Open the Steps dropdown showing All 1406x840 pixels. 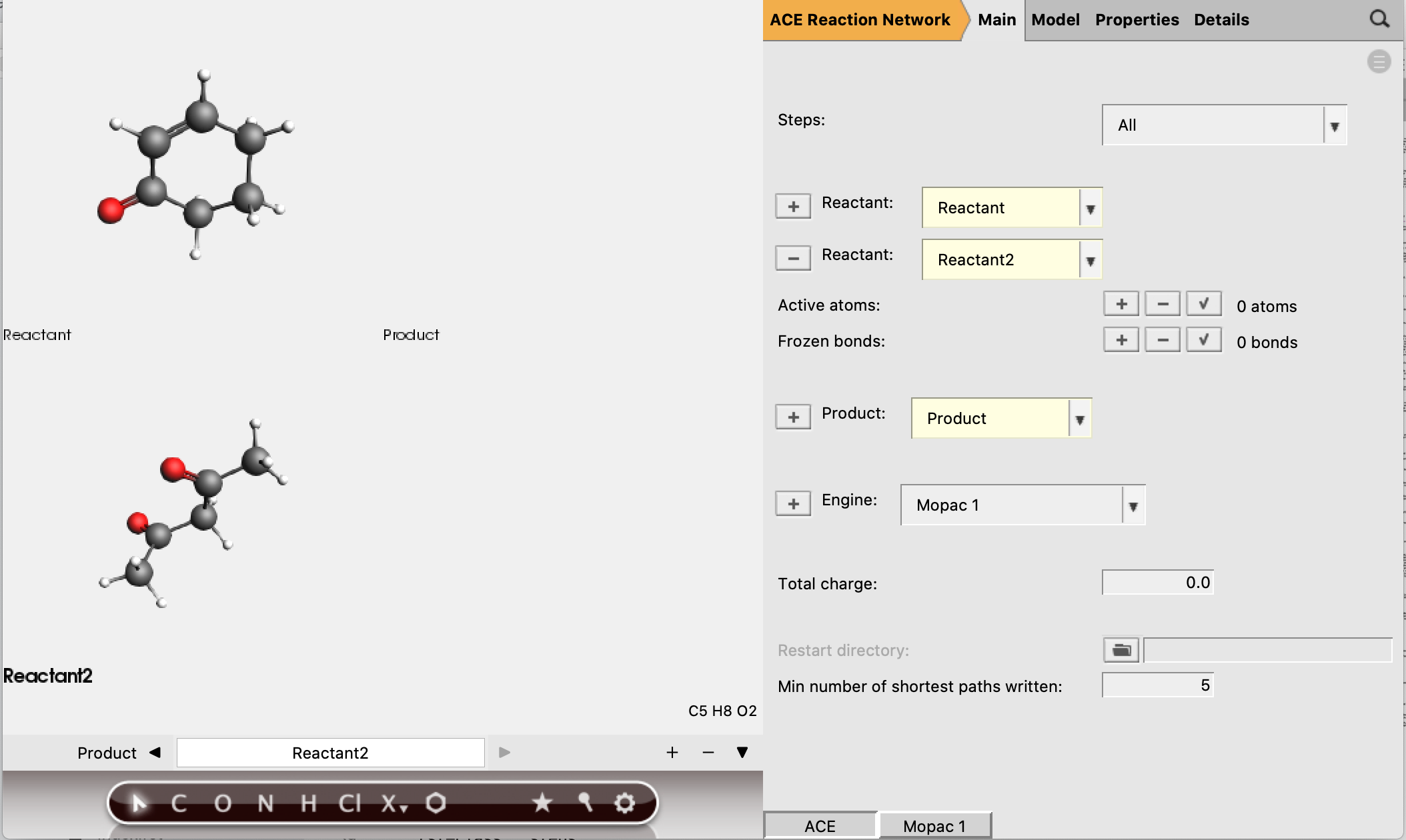pyautogui.click(x=1333, y=125)
